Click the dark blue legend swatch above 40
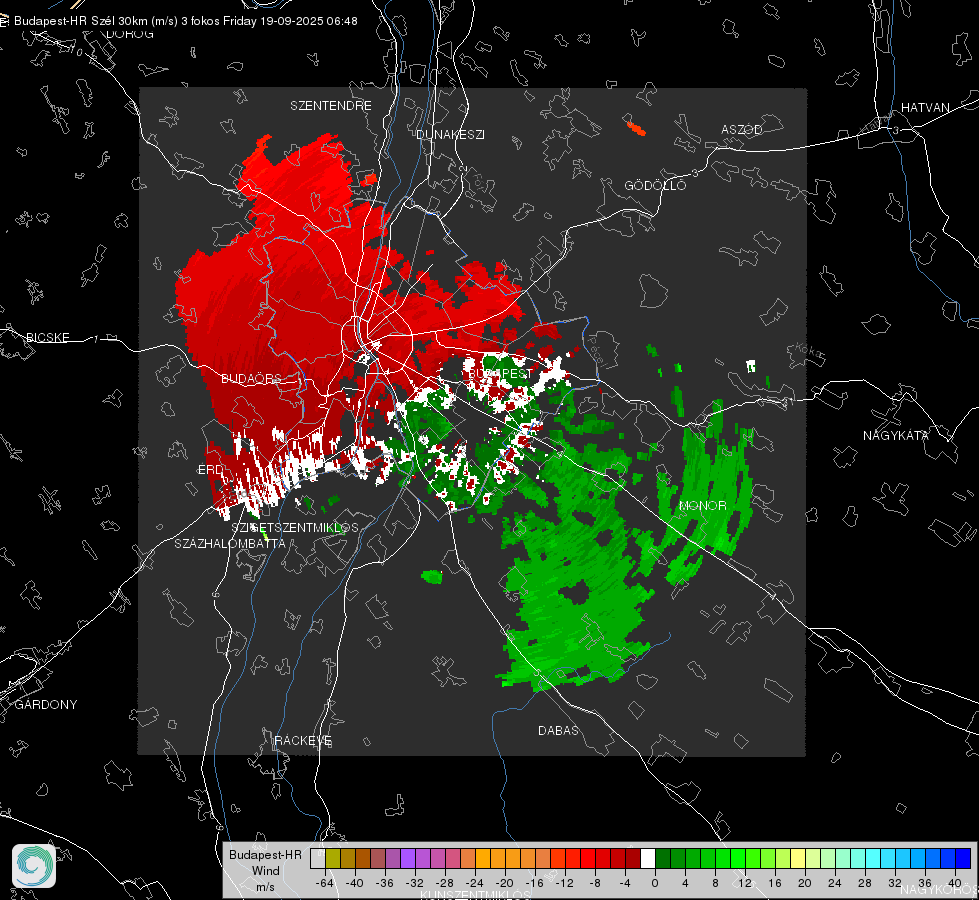 click(x=963, y=858)
